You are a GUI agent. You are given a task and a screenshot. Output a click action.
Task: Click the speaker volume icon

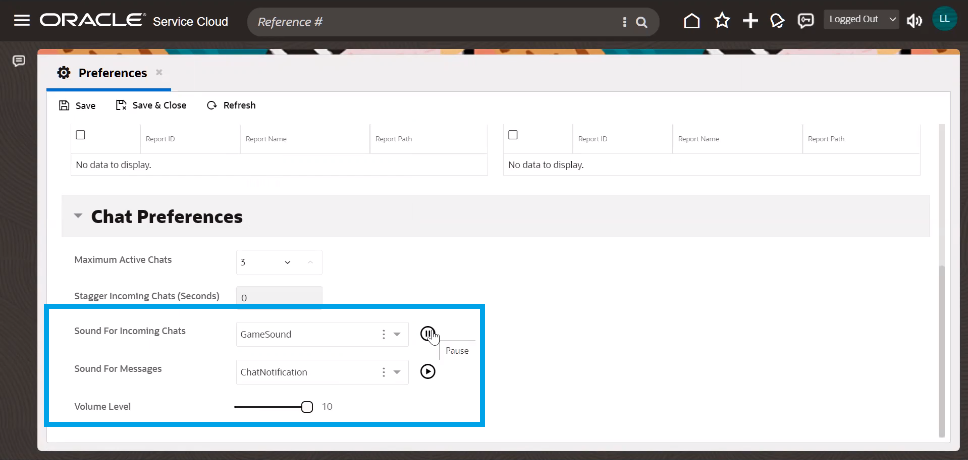914,21
